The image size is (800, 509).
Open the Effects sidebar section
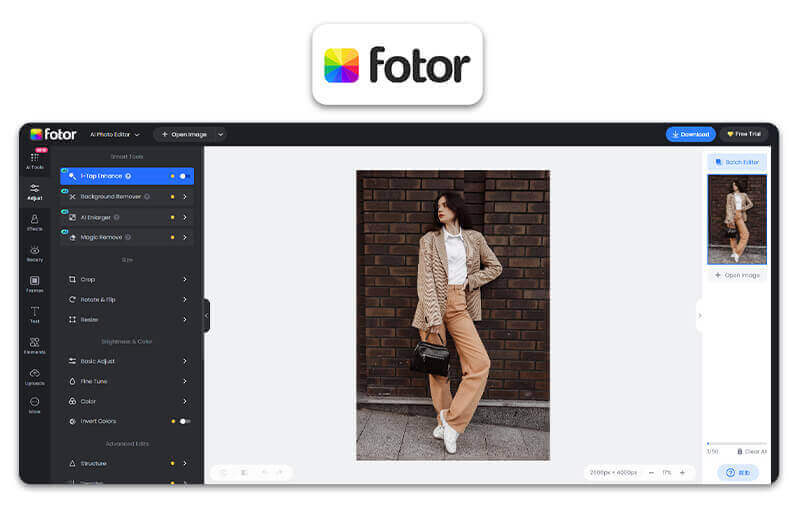[x=35, y=223]
